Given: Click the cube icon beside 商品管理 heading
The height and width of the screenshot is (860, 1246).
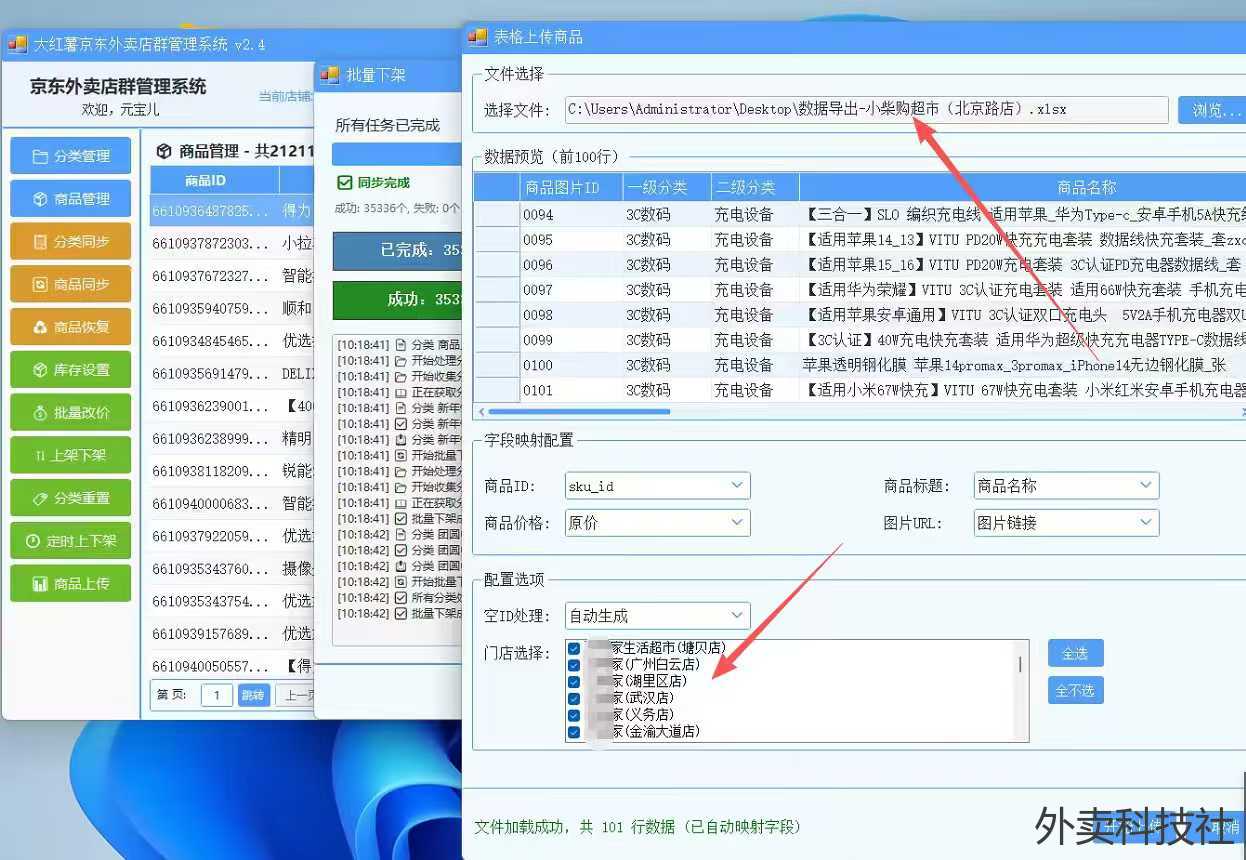Looking at the screenshot, I should (165, 151).
